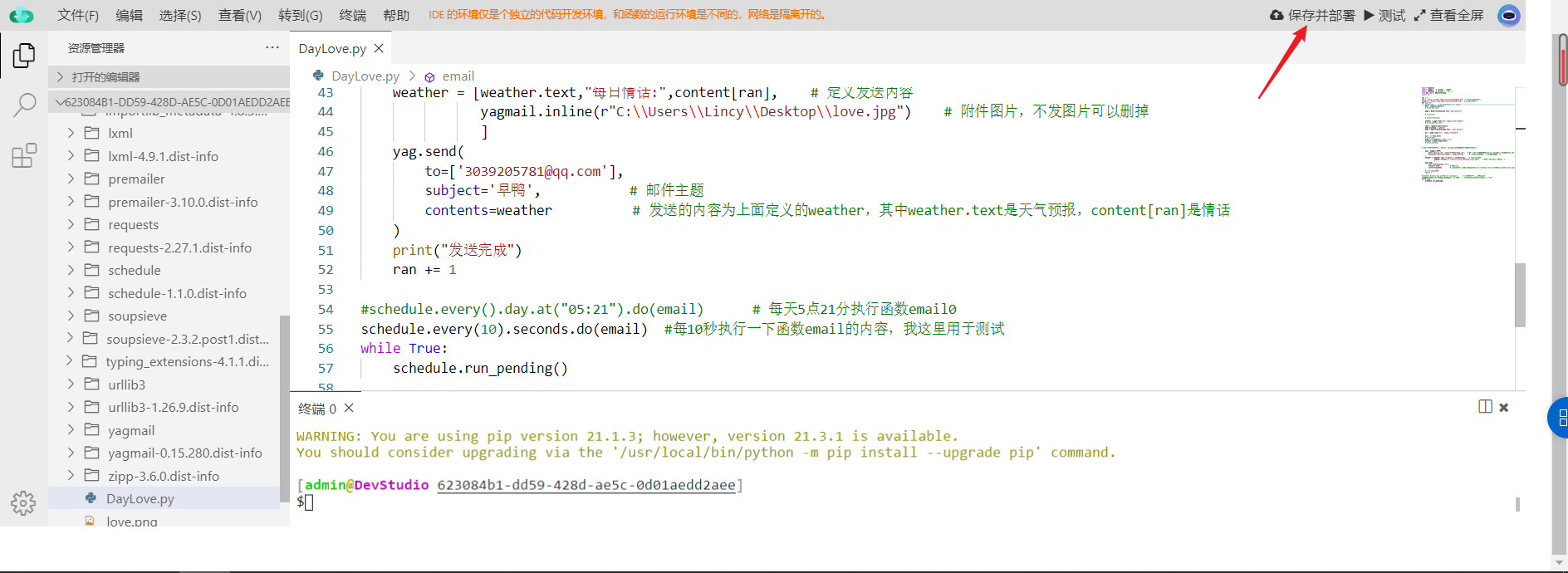Viewport: 1568px width, 573px height.
Task: Collapse the 623084B1-DD59 workspace root folder
Action: pos(169,101)
